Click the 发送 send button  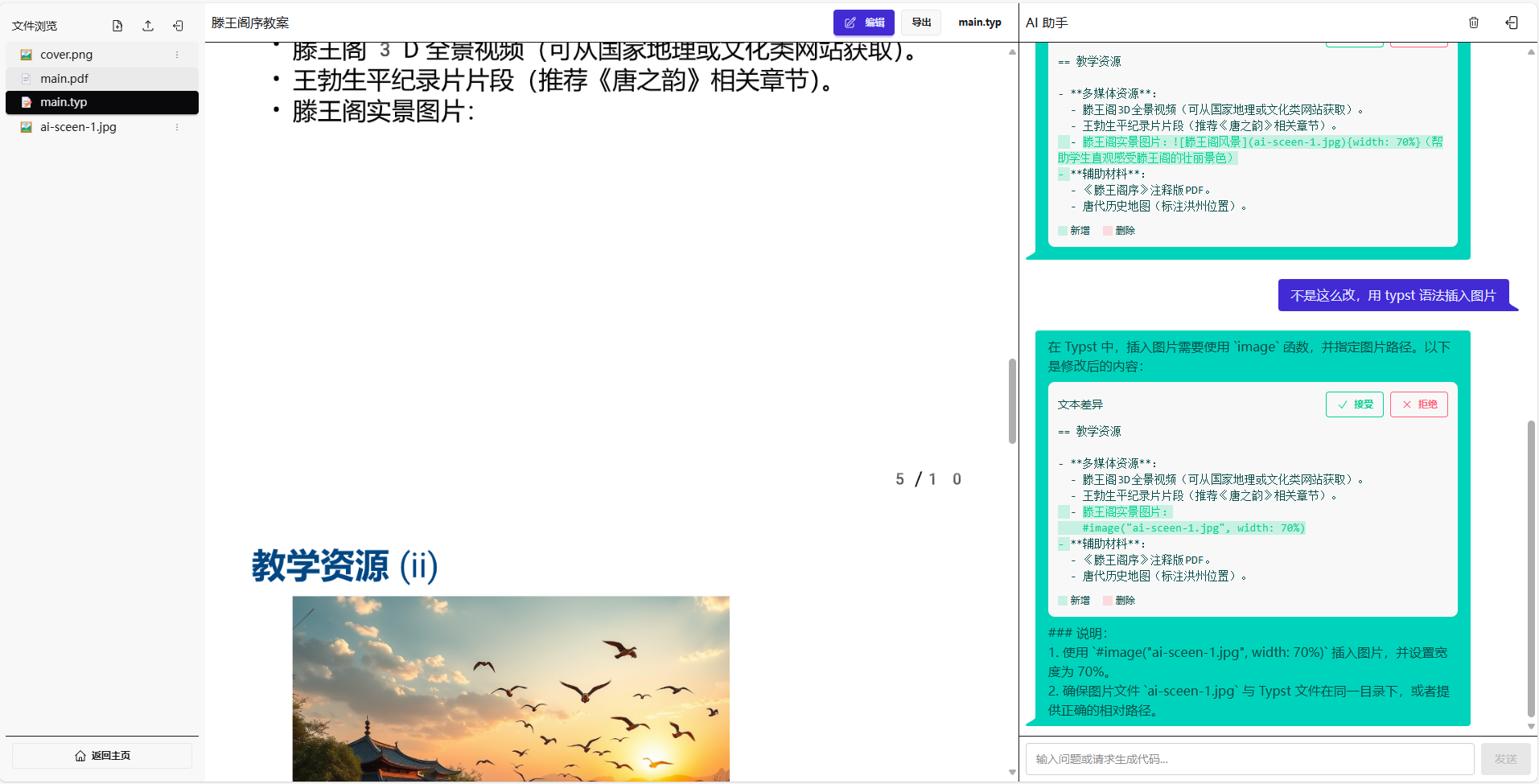1505,758
